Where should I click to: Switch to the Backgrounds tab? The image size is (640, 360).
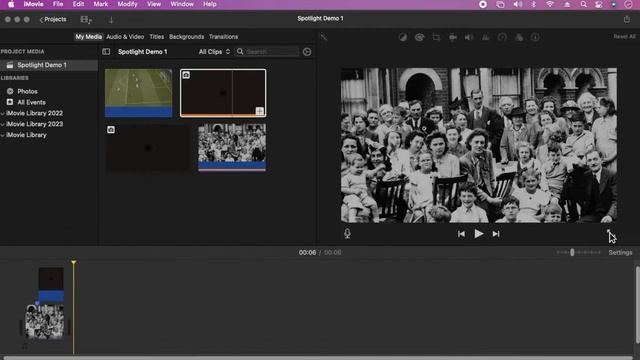[187, 37]
